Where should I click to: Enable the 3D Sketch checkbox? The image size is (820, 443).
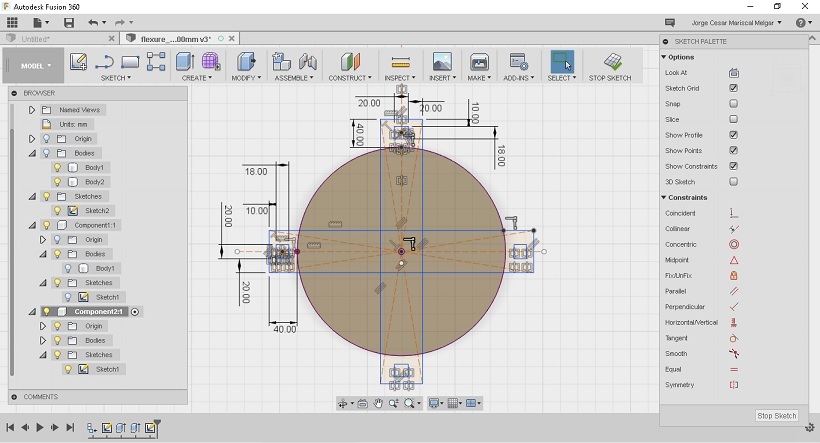coord(734,181)
